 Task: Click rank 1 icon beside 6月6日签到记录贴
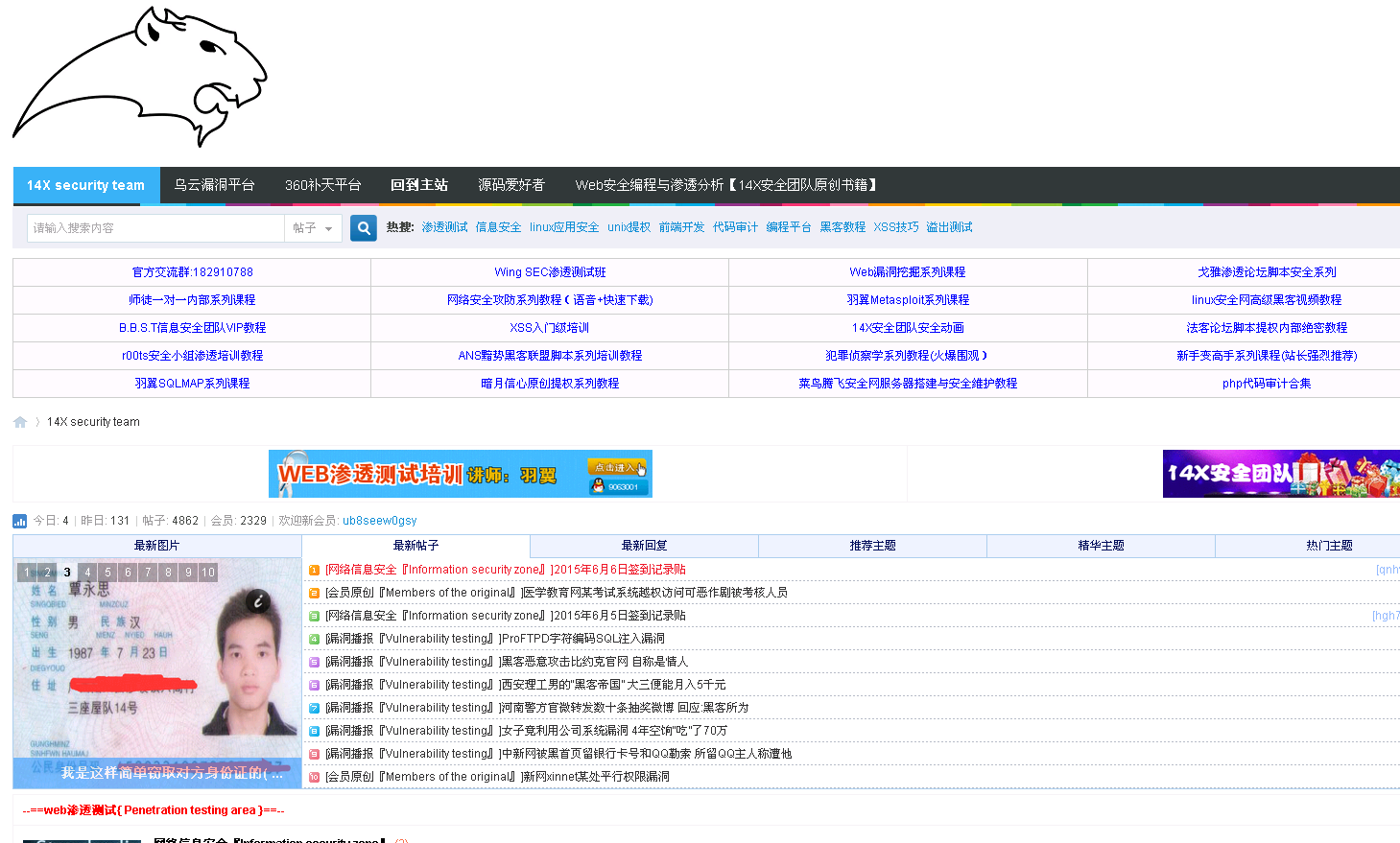(x=314, y=570)
